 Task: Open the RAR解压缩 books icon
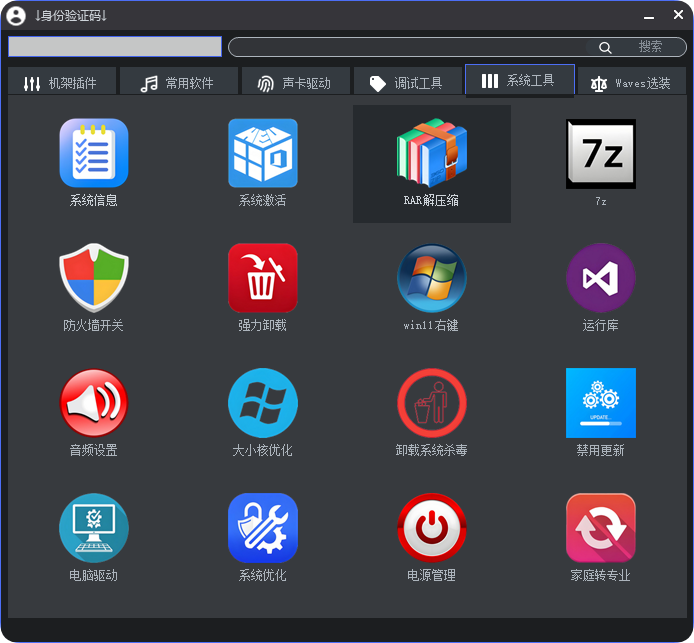432,153
